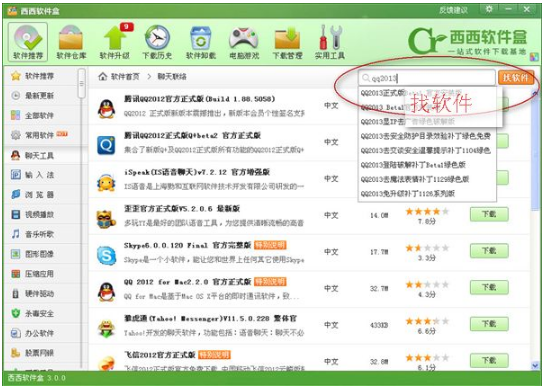Download QQ 2012 for Mac2.2.0
Screen dimensions: 544x388
click(489, 287)
